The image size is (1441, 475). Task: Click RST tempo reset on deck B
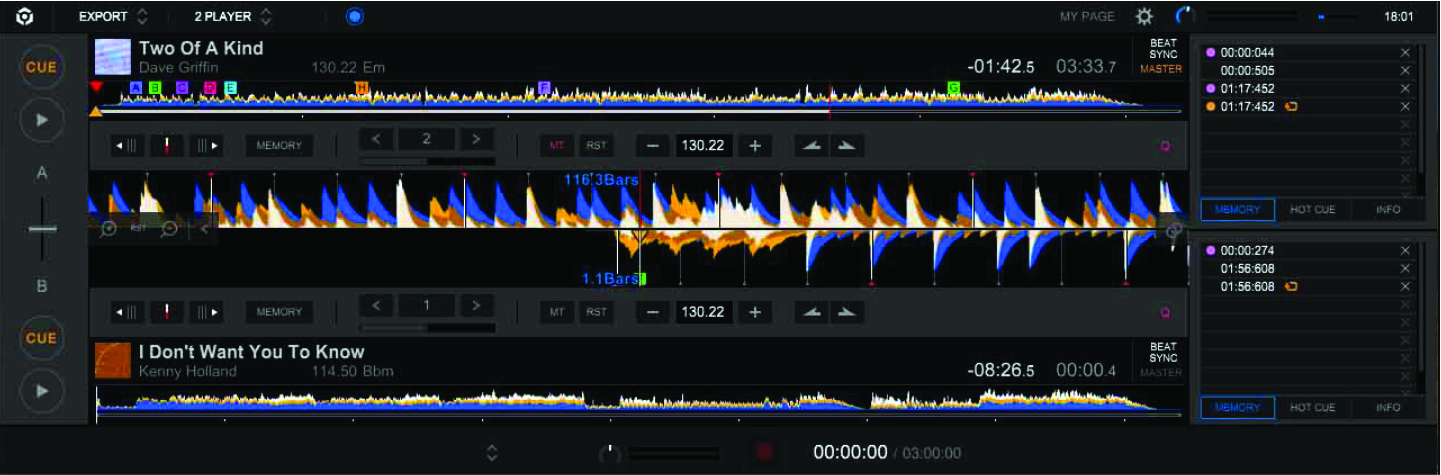[x=596, y=312]
